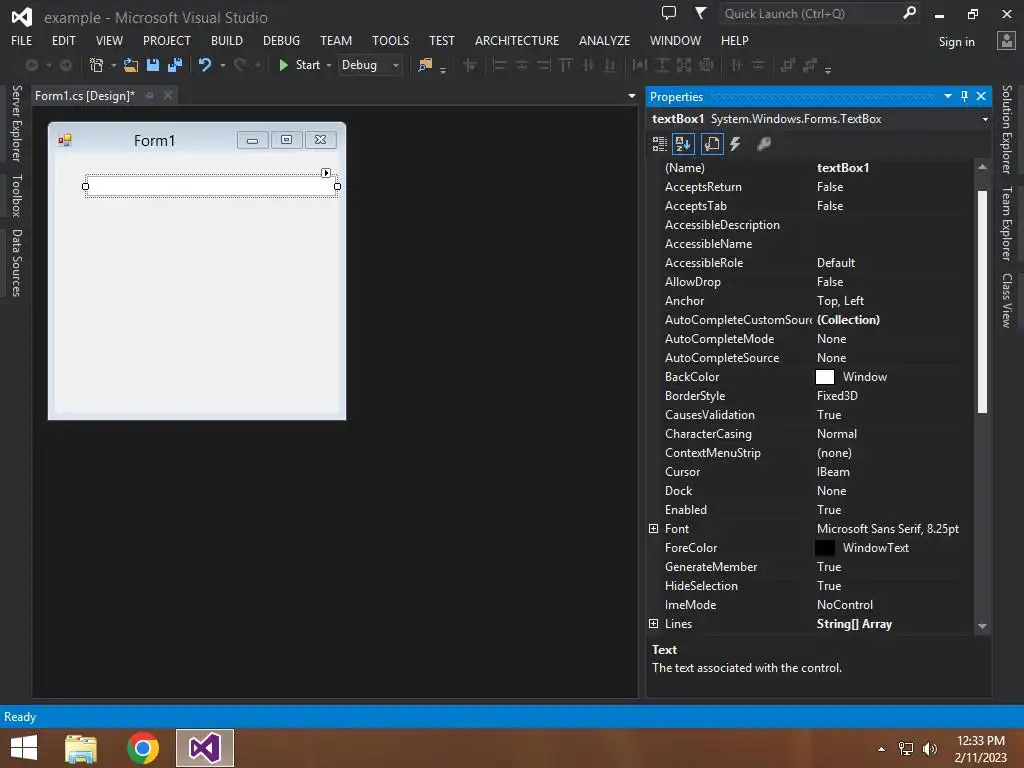Click the notifications filter funnel icon
The image size is (1024, 768).
[700, 13]
